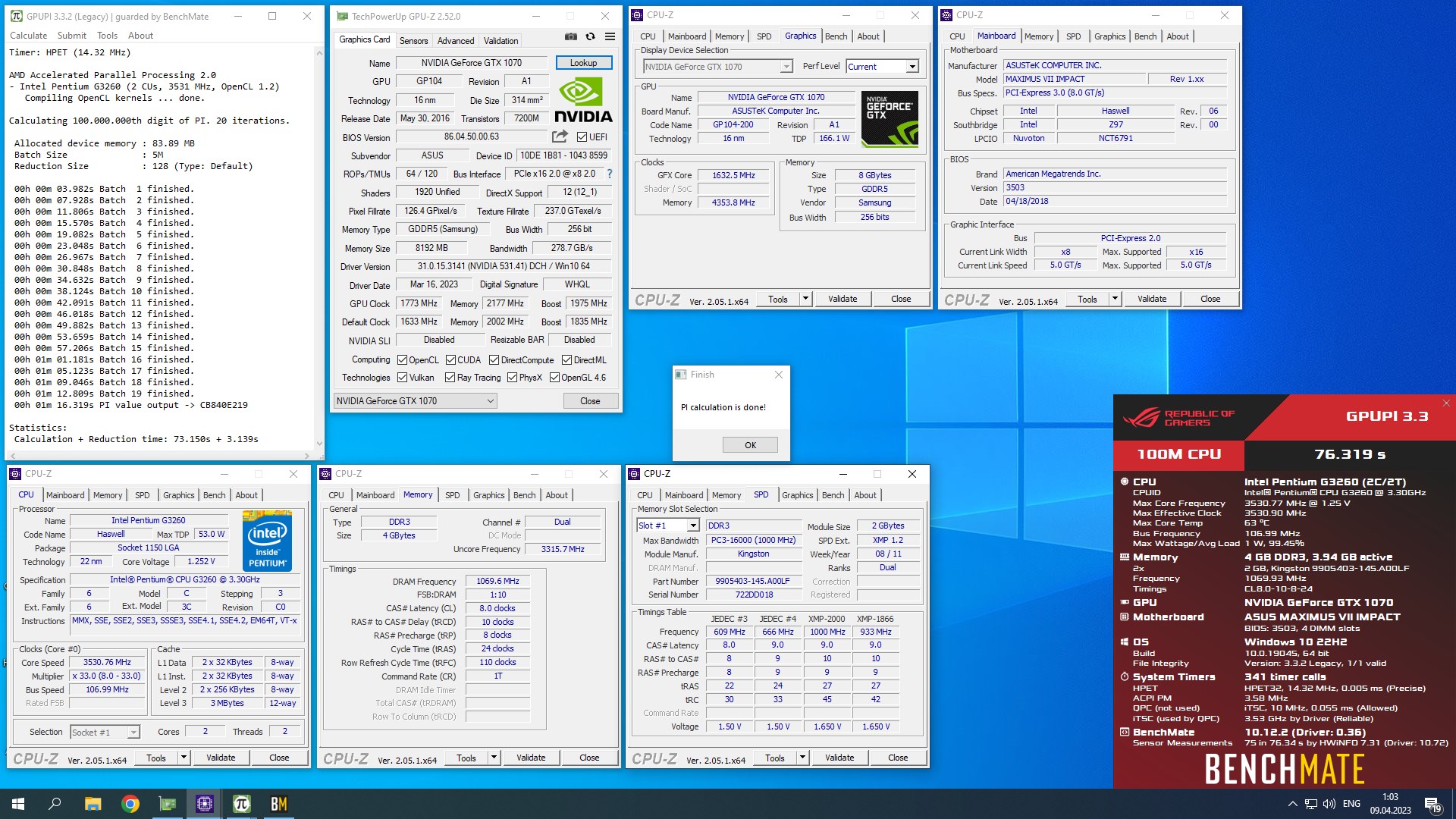Click volume speaker tray icon
The image size is (1456, 819).
[1329, 804]
